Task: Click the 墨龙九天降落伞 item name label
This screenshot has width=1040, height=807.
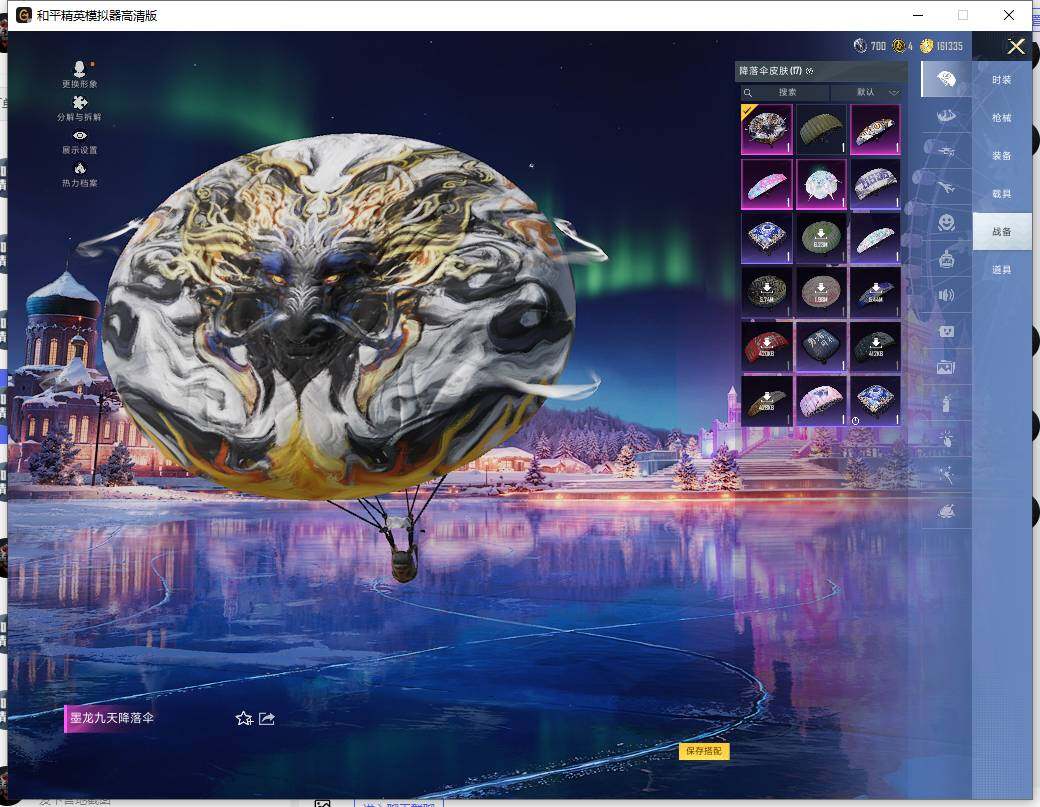Action: click(111, 718)
